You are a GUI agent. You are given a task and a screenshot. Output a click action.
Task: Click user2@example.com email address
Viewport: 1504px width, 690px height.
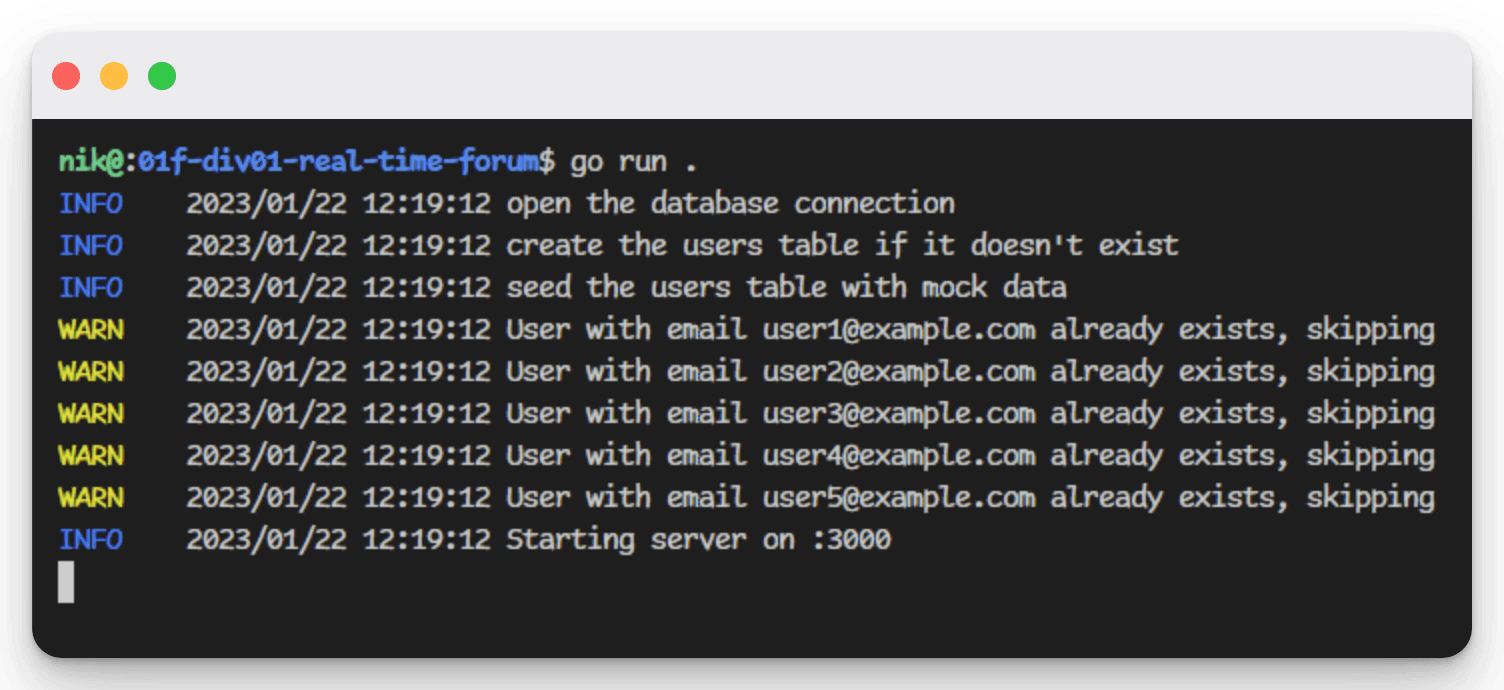point(899,371)
